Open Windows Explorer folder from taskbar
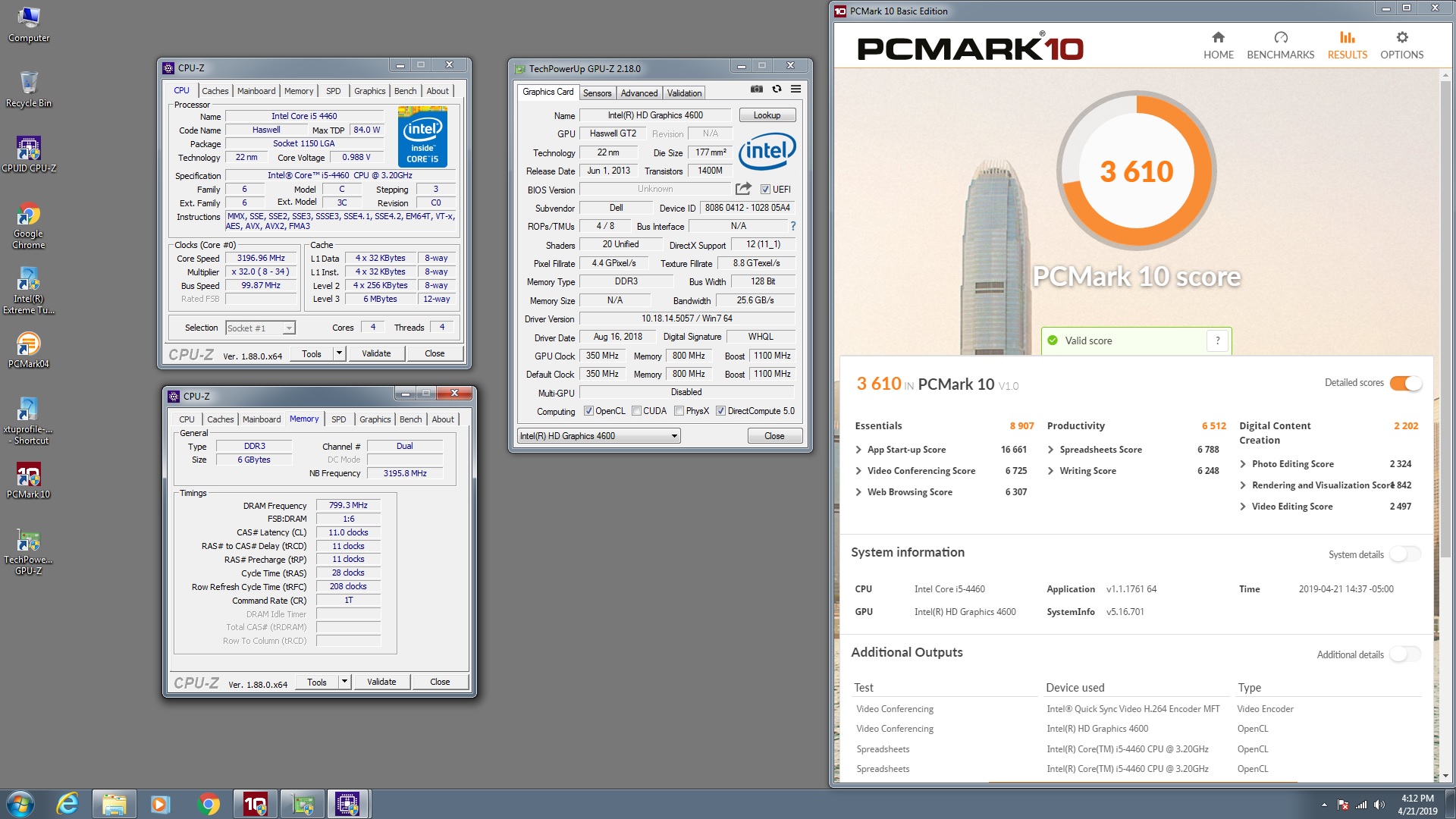The image size is (1456, 819). (x=114, y=804)
